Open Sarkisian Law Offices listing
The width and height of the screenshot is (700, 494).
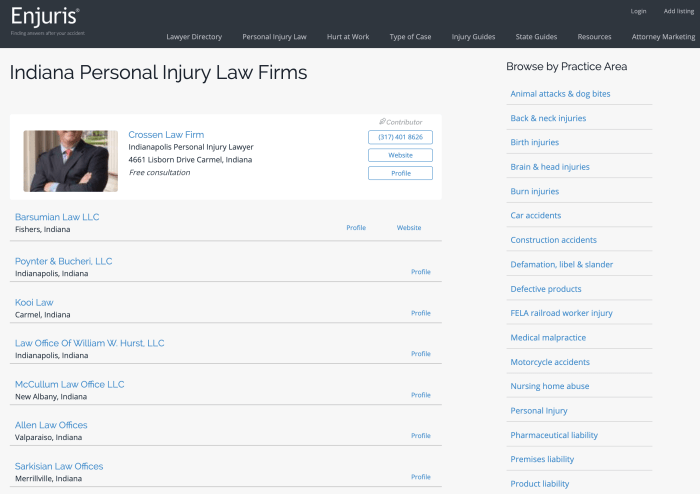59,466
